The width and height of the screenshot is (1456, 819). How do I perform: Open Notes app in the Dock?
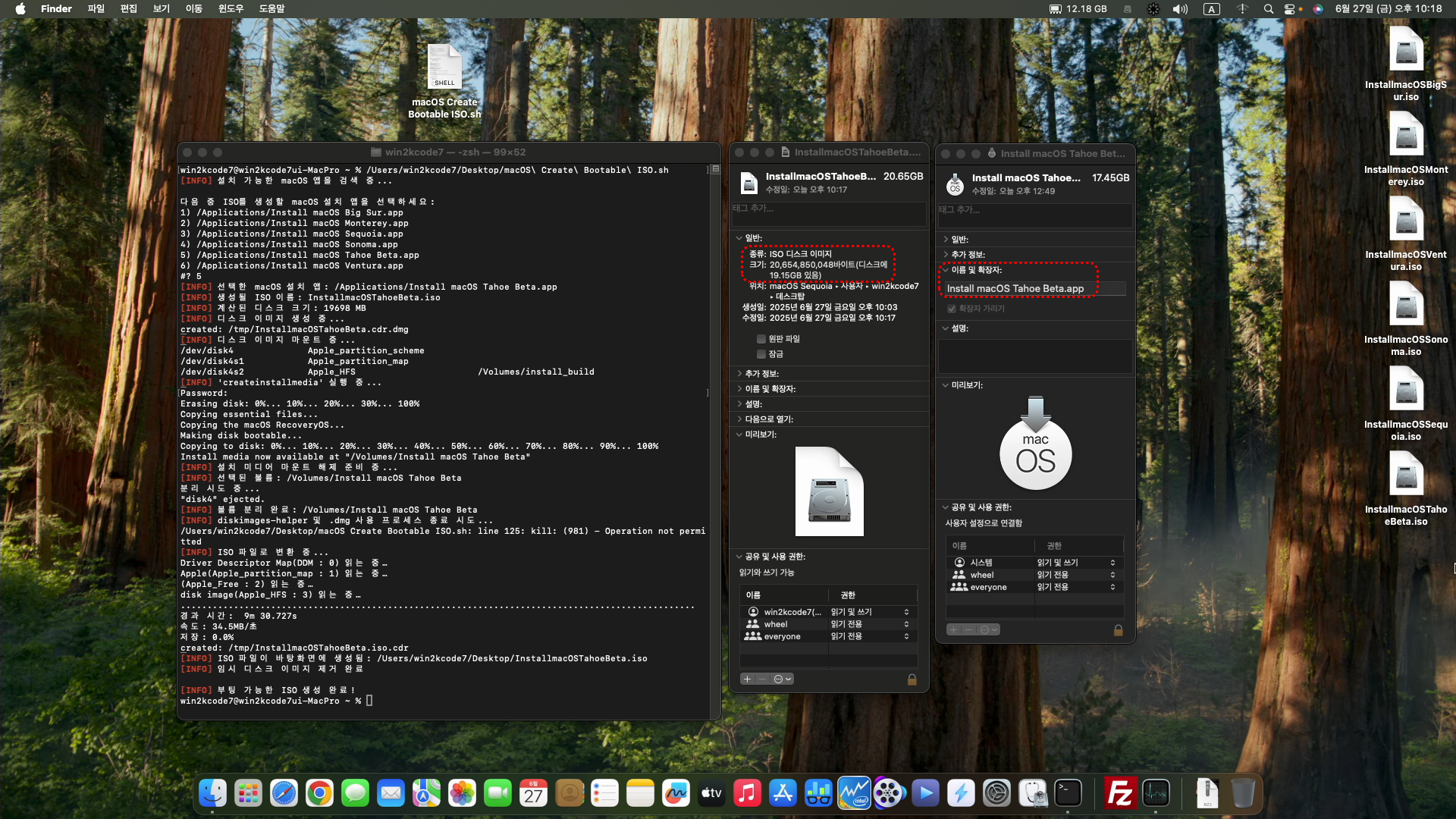tap(640, 793)
